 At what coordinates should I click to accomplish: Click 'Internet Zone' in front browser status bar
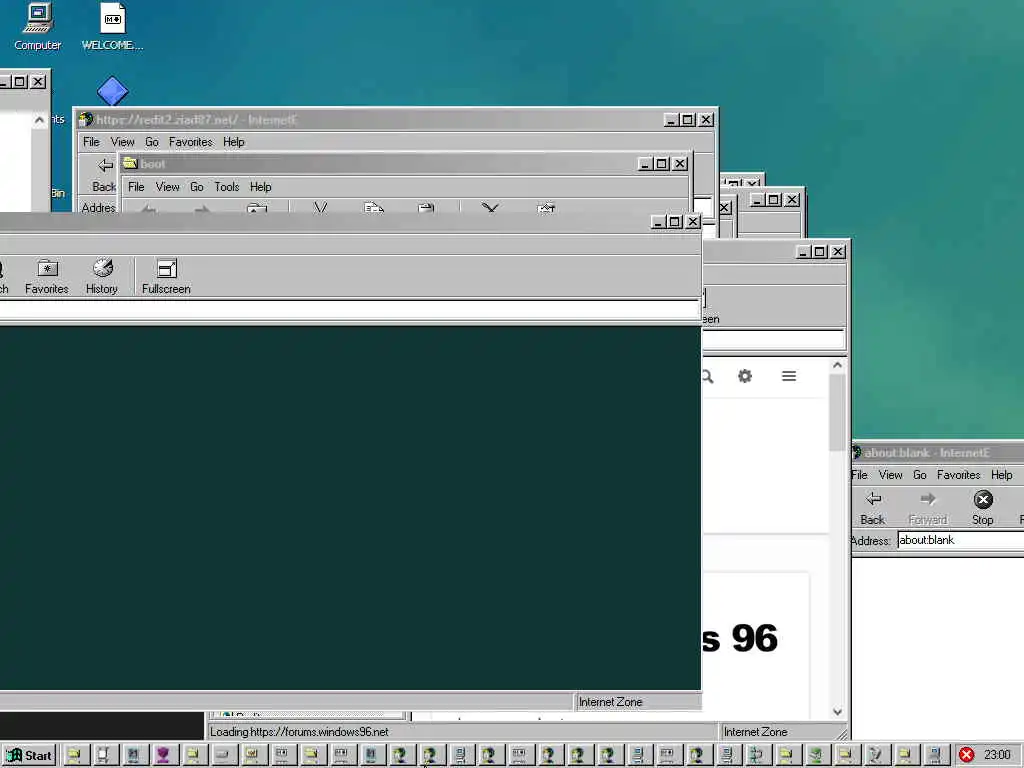coord(611,702)
